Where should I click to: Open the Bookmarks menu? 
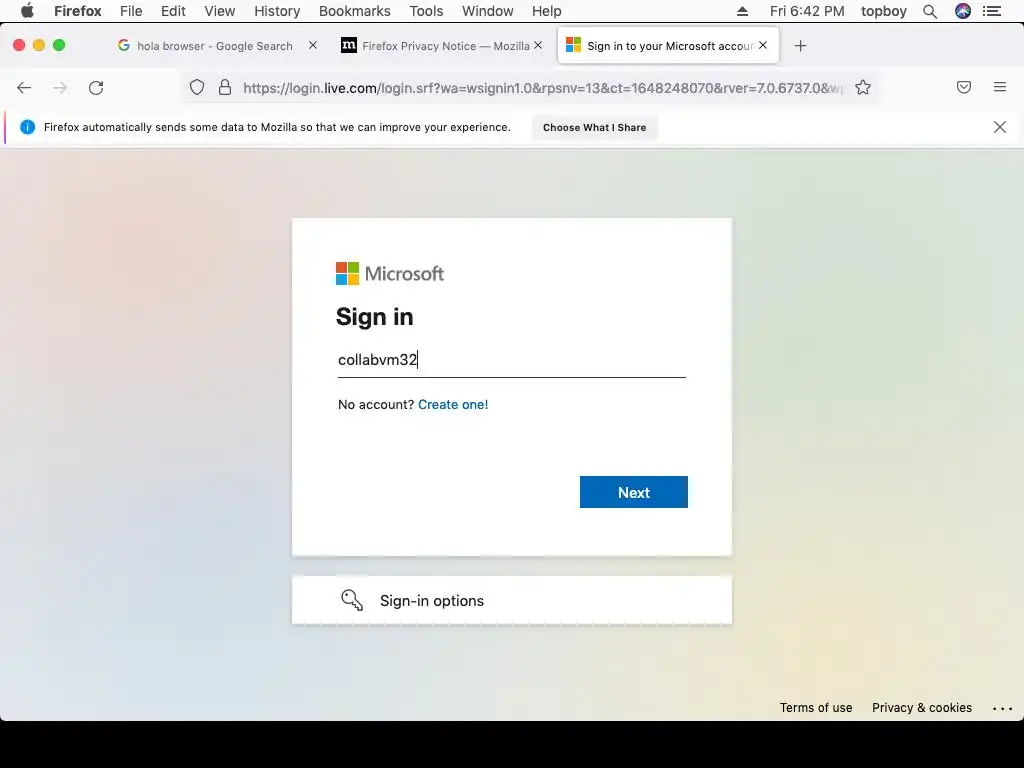[355, 11]
